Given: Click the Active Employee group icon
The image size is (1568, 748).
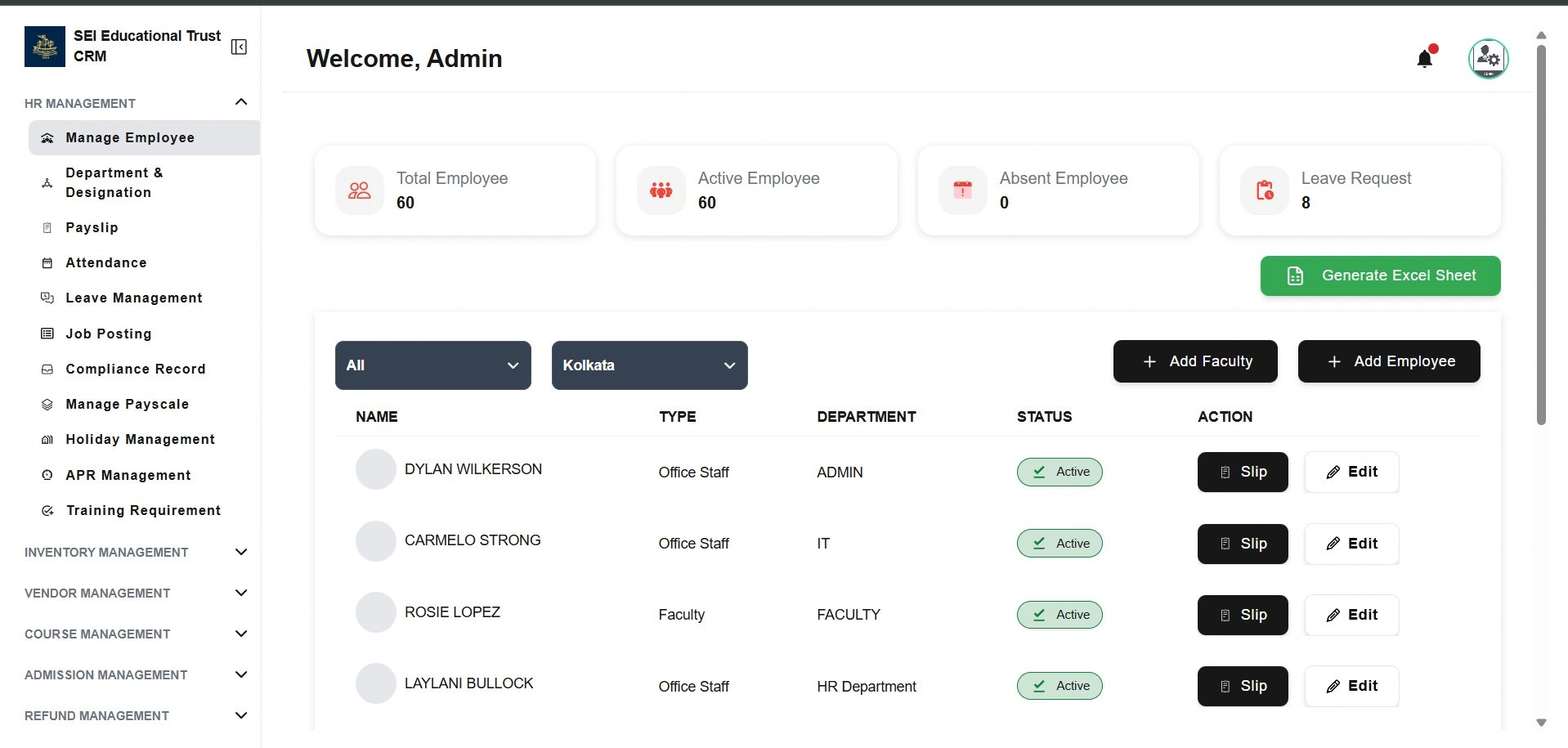Looking at the screenshot, I should [x=661, y=190].
